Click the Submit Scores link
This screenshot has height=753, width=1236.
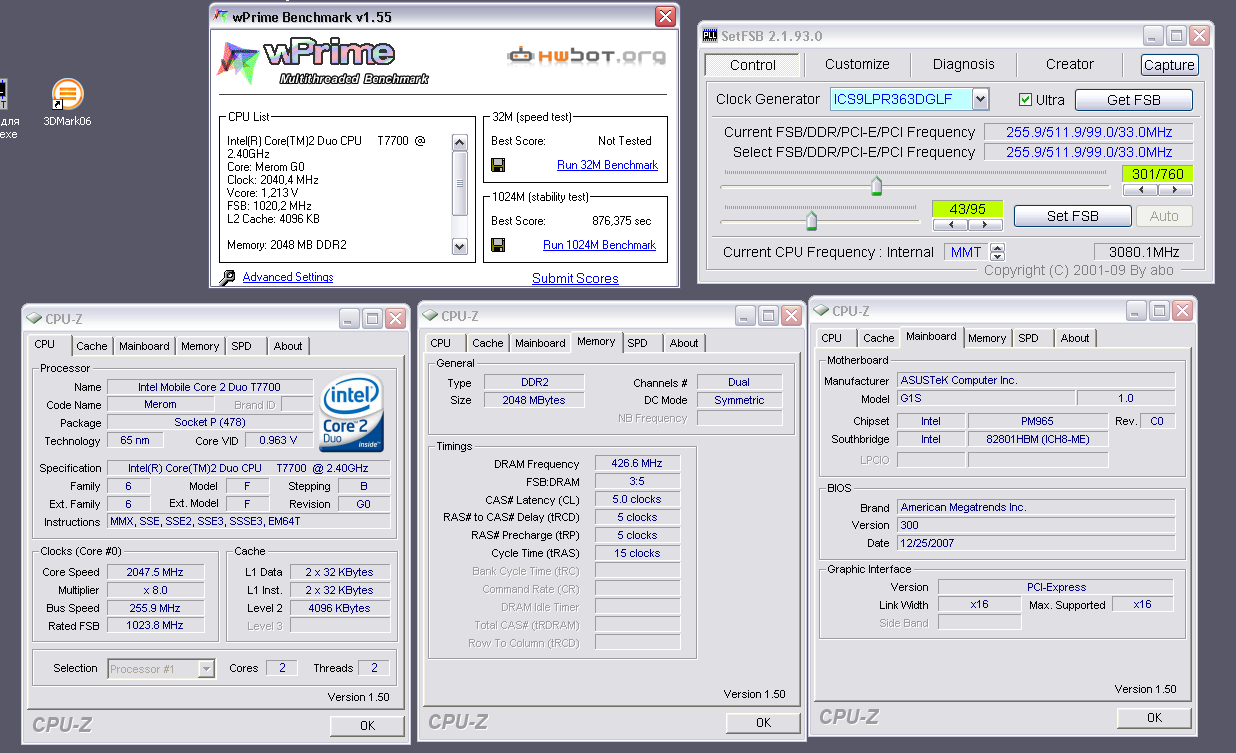(x=575, y=278)
